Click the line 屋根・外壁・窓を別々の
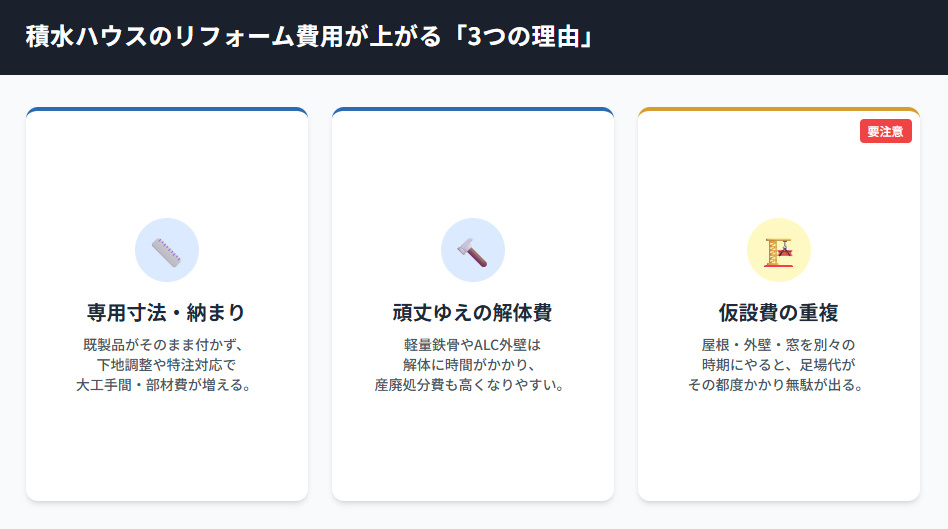This screenshot has width=948, height=529. point(778,345)
